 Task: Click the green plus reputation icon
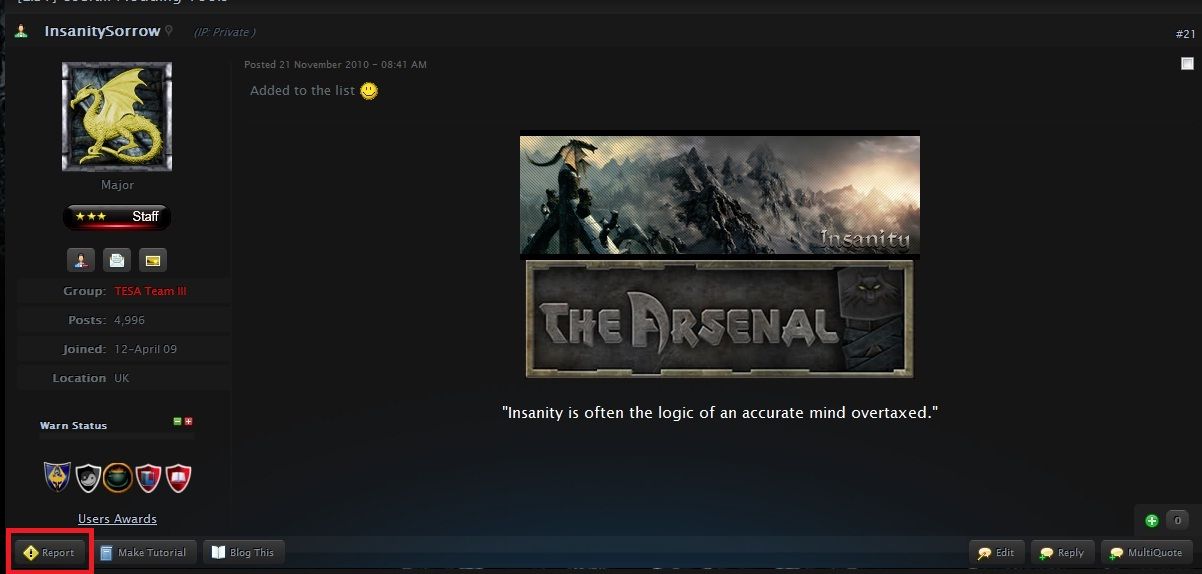coord(1152,520)
